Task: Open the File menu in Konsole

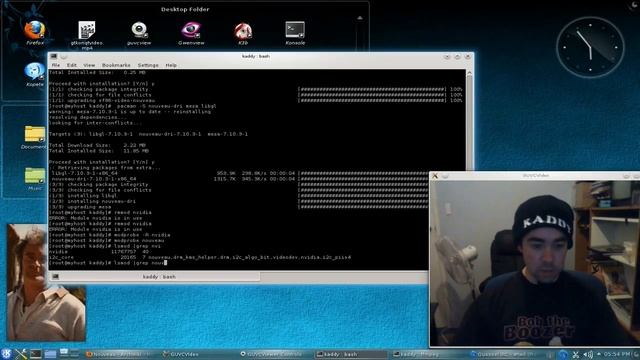Action: coord(56,65)
